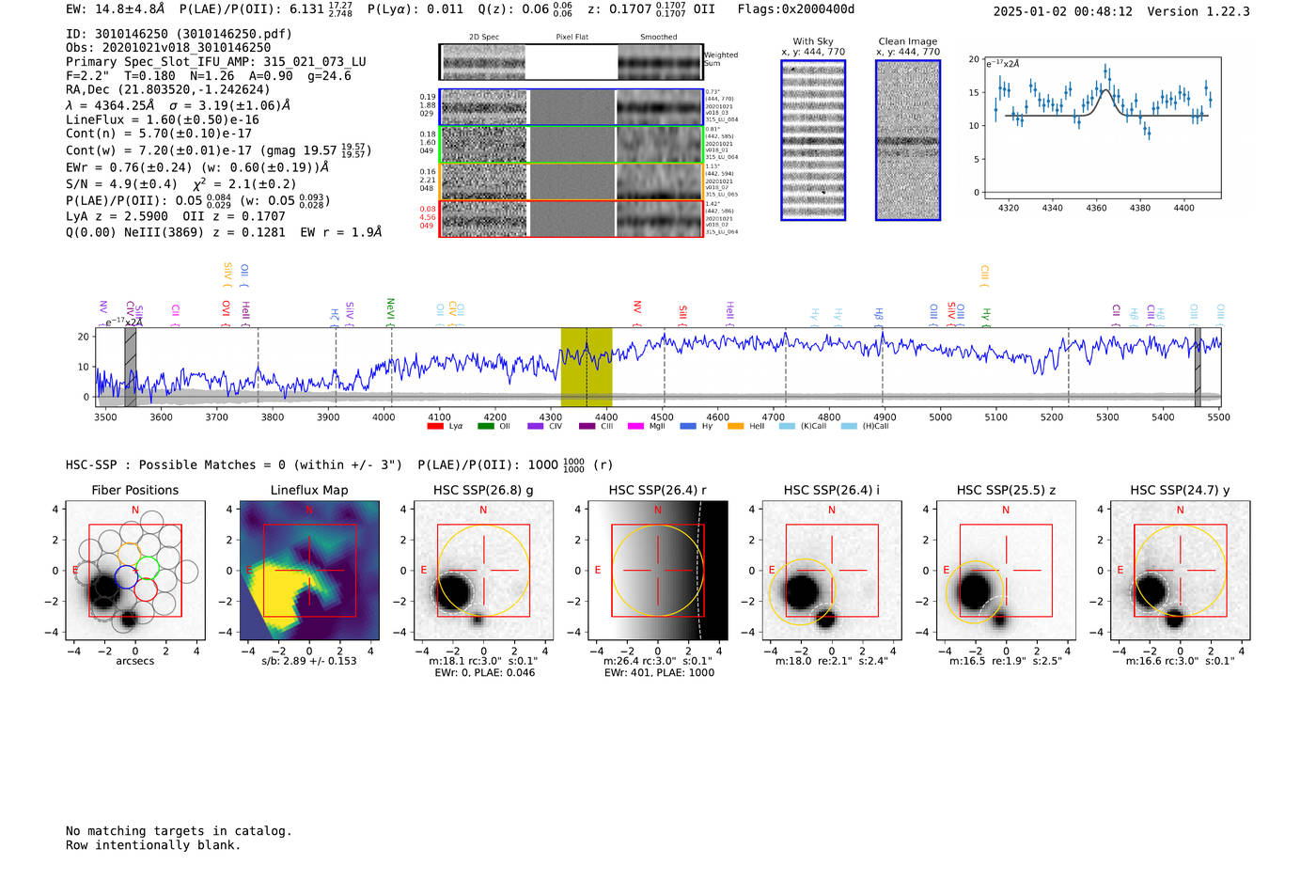Click the EWr: 401, PLAE: 1000 caption
1316x896 pixels.
(659, 672)
